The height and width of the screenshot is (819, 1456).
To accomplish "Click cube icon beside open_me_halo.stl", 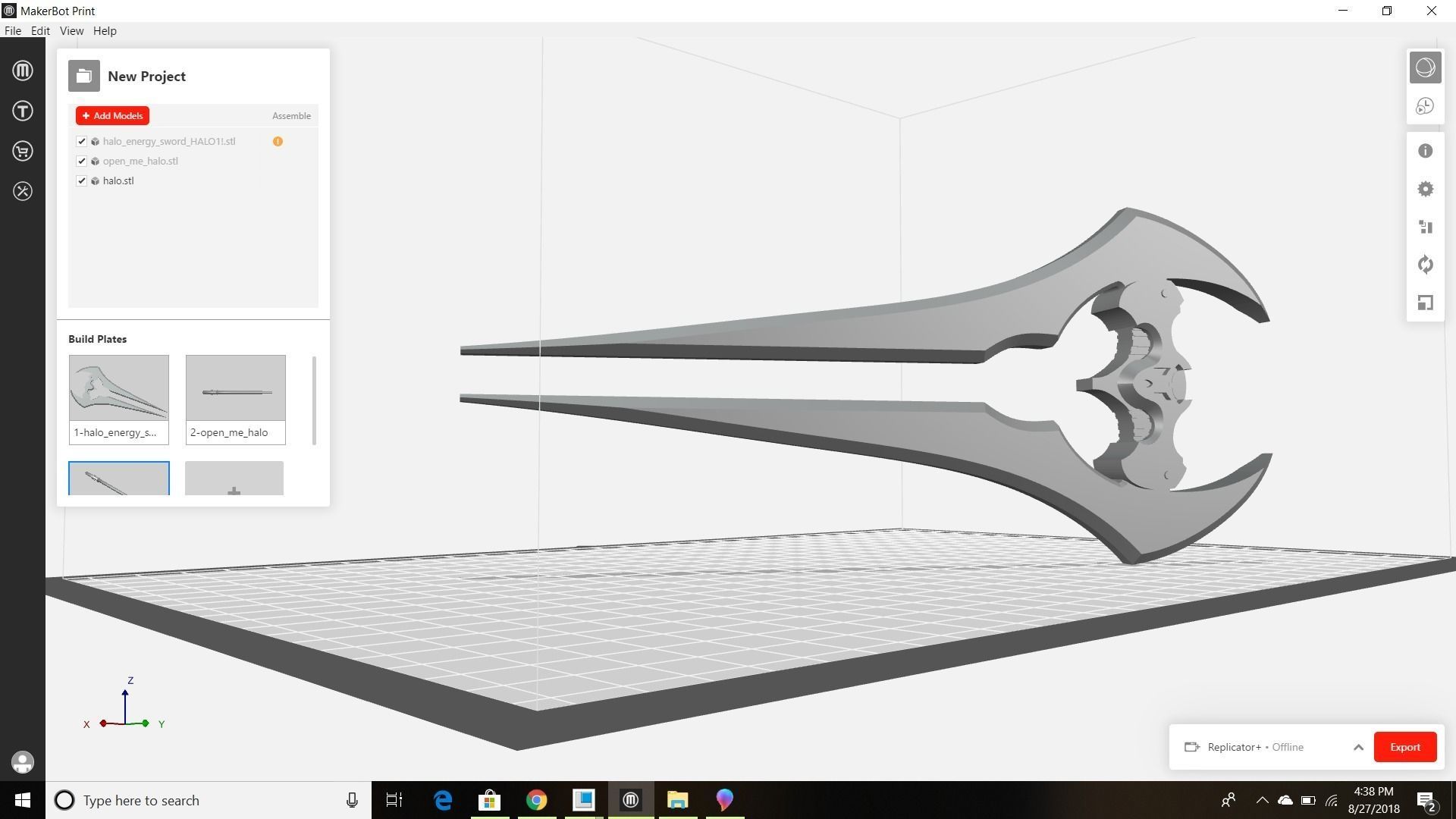I will (x=95, y=161).
